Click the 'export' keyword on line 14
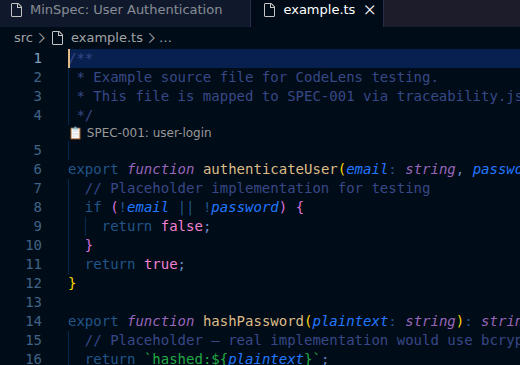 click(x=93, y=321)
